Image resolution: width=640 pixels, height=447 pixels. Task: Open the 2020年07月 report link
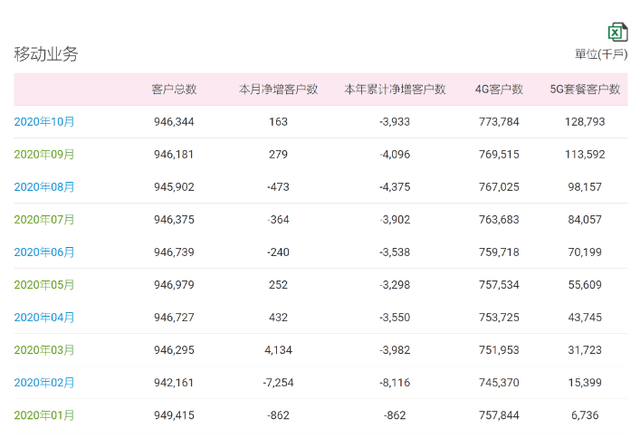(x=44, y=220)
